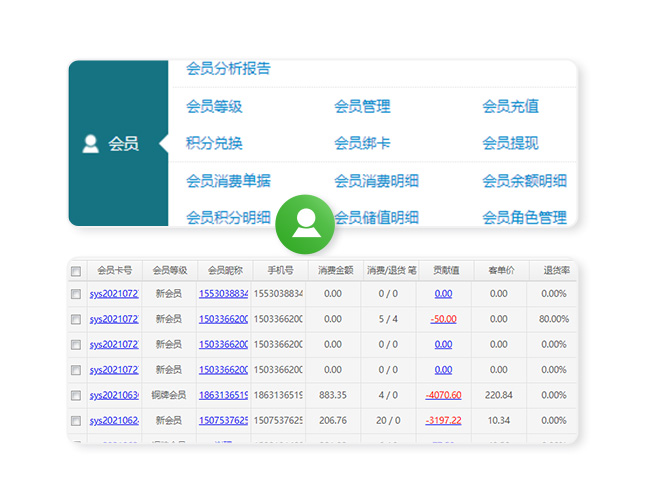This screenshot has height=488, width=650.
Task: Select 会员管理 in the member menu
Action: pos(362,107)
